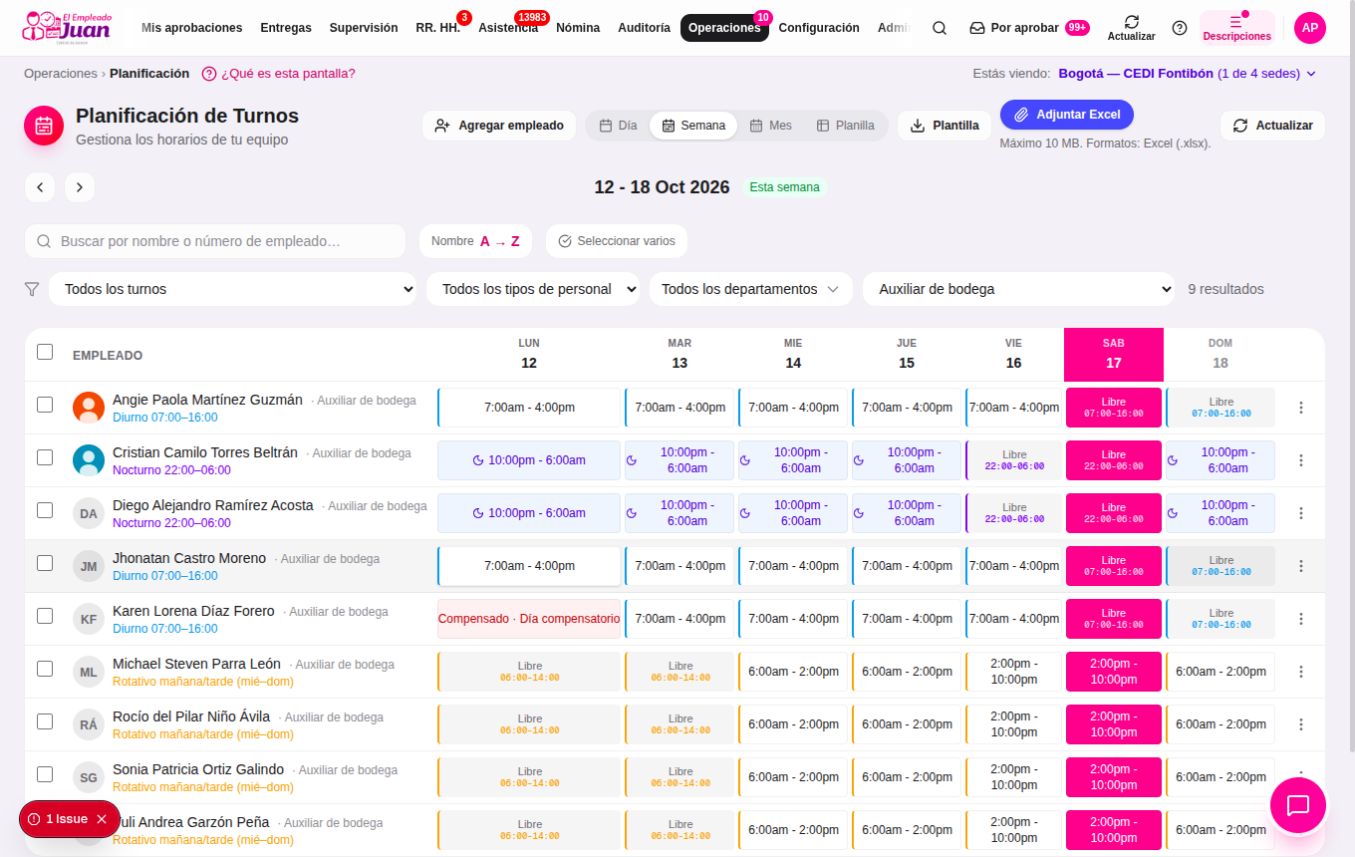Open the Descripciones menu icon
1355x857 pixels.
1237,28
